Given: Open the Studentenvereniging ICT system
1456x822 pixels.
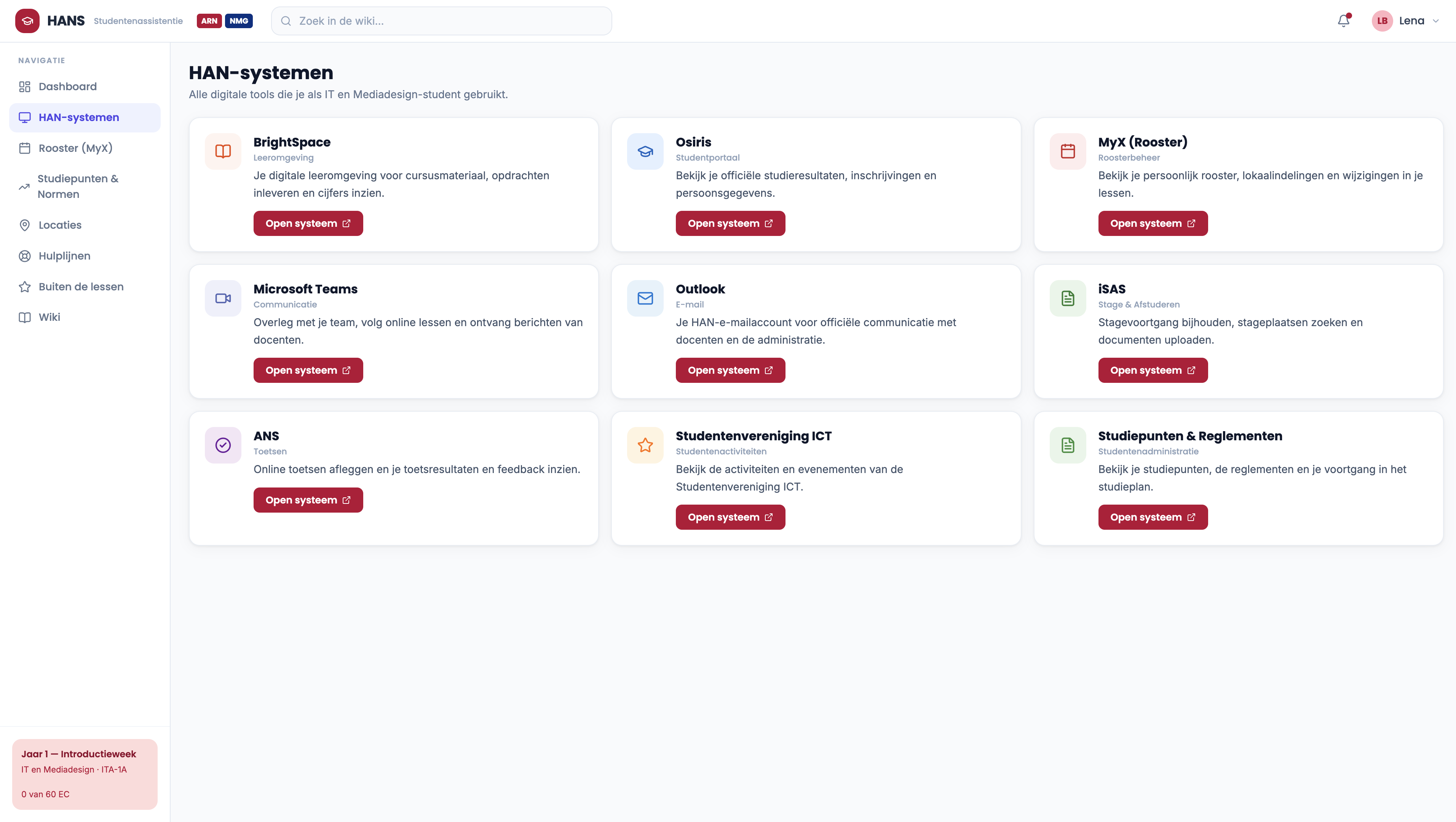Looking at the screenshot, I should click(x=730, y=518).
